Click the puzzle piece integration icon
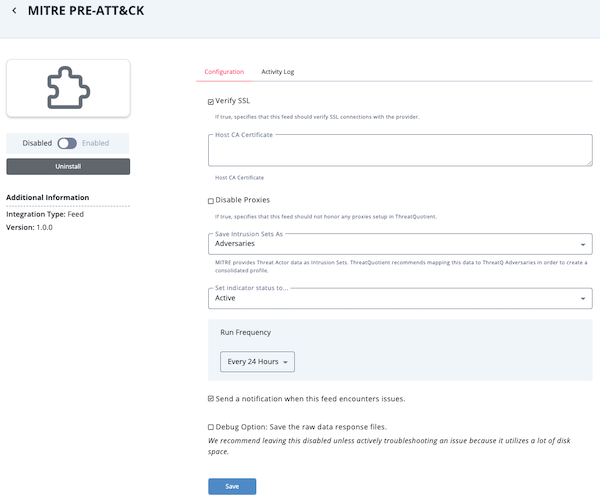600x500 pixels. [68, 88]
